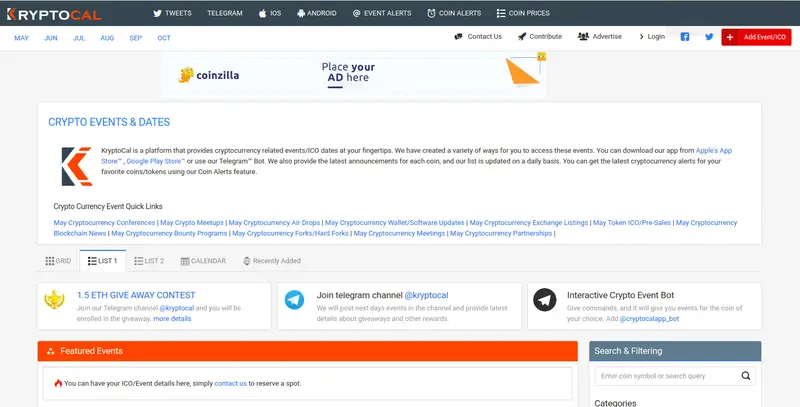Open EVENT ALERTS in top navigation
800x407 pixels.
pyautogui.click(x=382, y=13)
